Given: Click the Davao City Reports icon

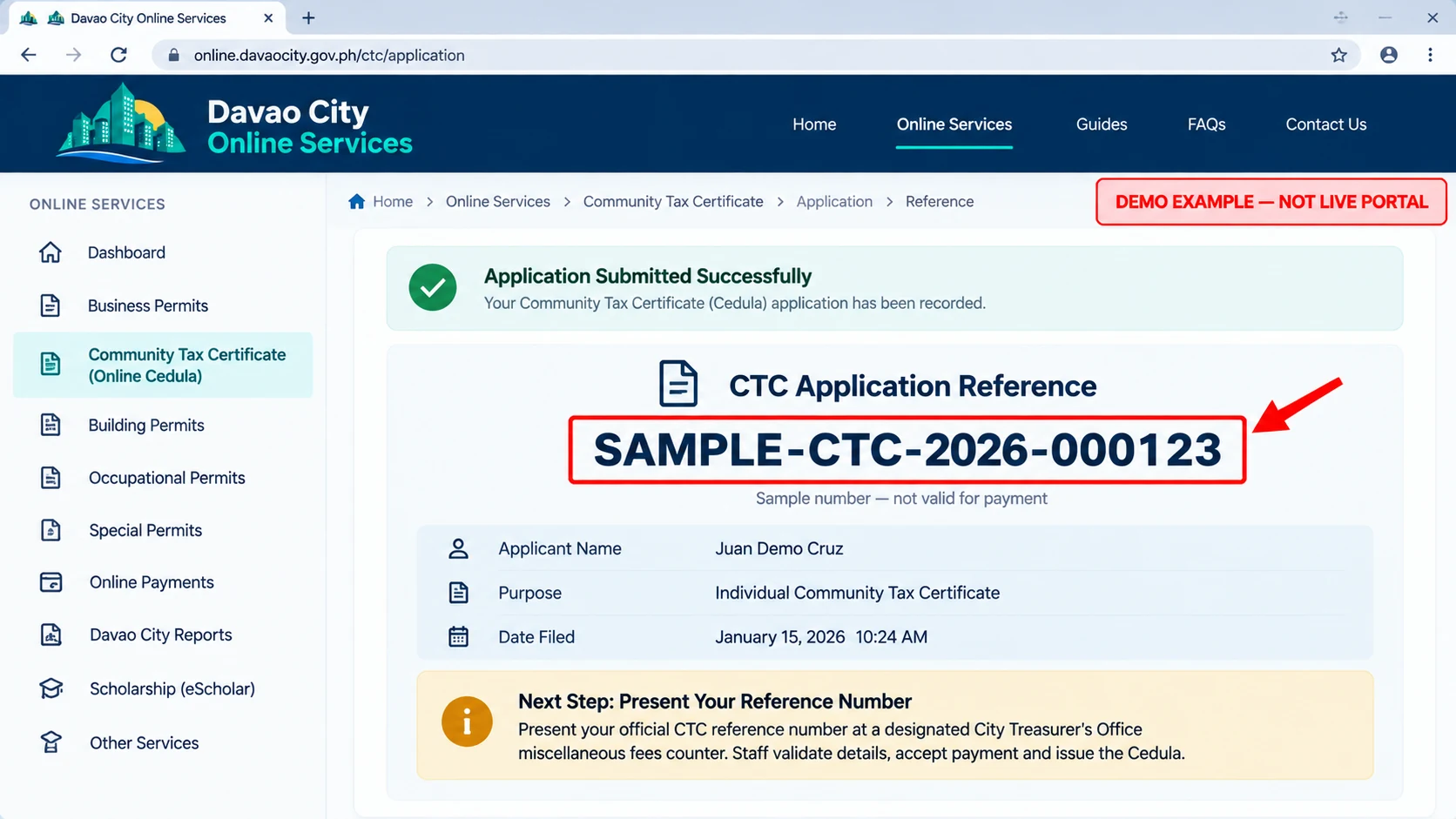Looking at the screenshot, I should pyautogui.click(x=51, y=634).
